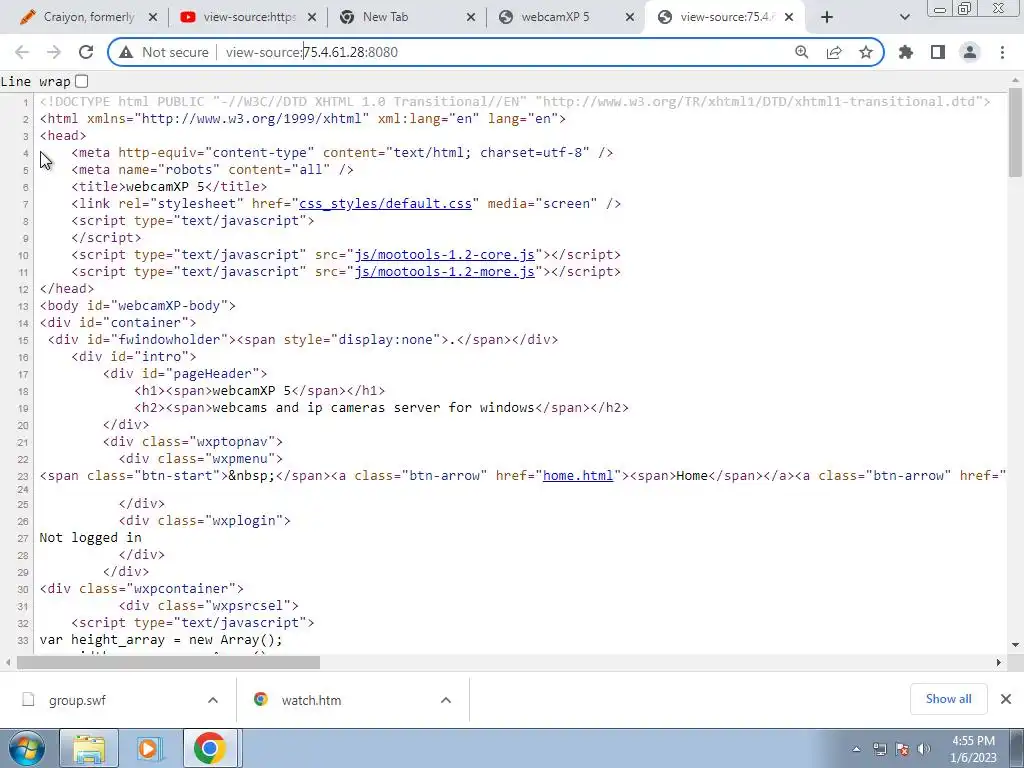Open the Action Center flag icon
The height and width of the screenshot is (768, 1024).
(902, 749)
